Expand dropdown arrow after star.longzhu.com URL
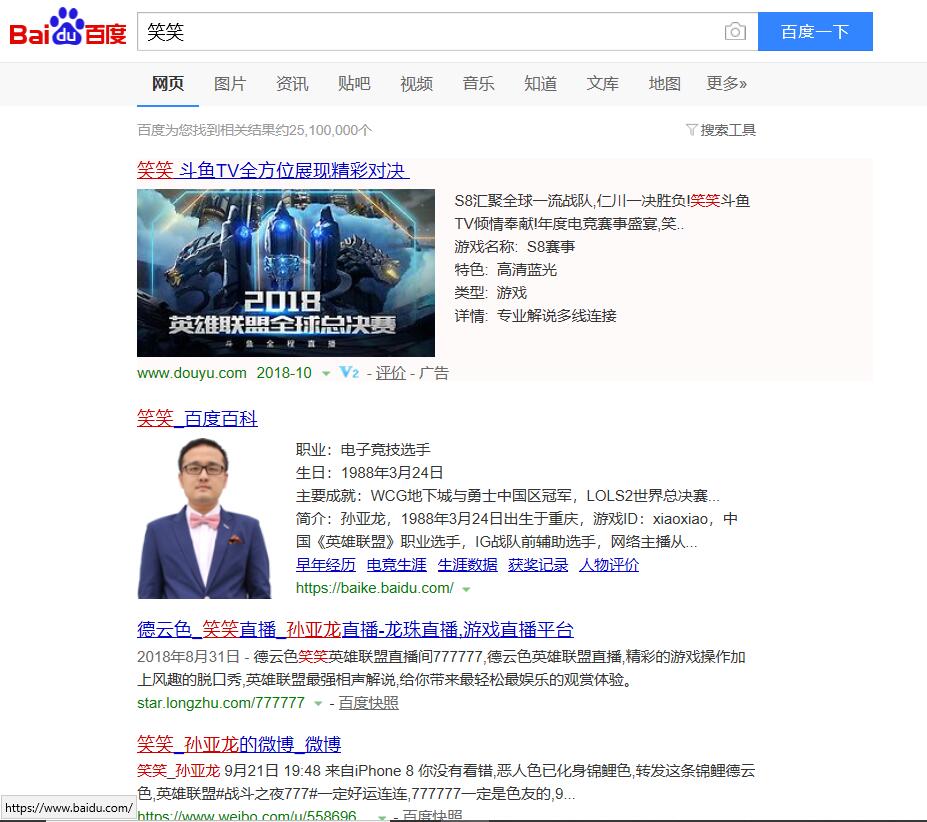Viewport: 927px width, 822px height. [x=318, y=703]
